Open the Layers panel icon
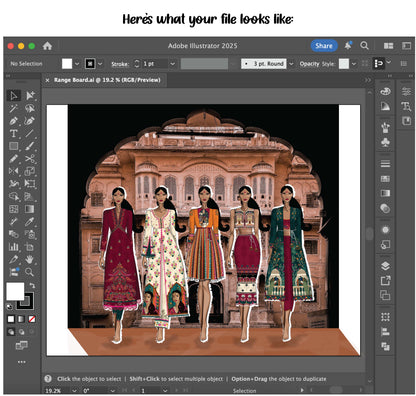The height and width of the screenshot is (396, 416). [x=385, y=266]
